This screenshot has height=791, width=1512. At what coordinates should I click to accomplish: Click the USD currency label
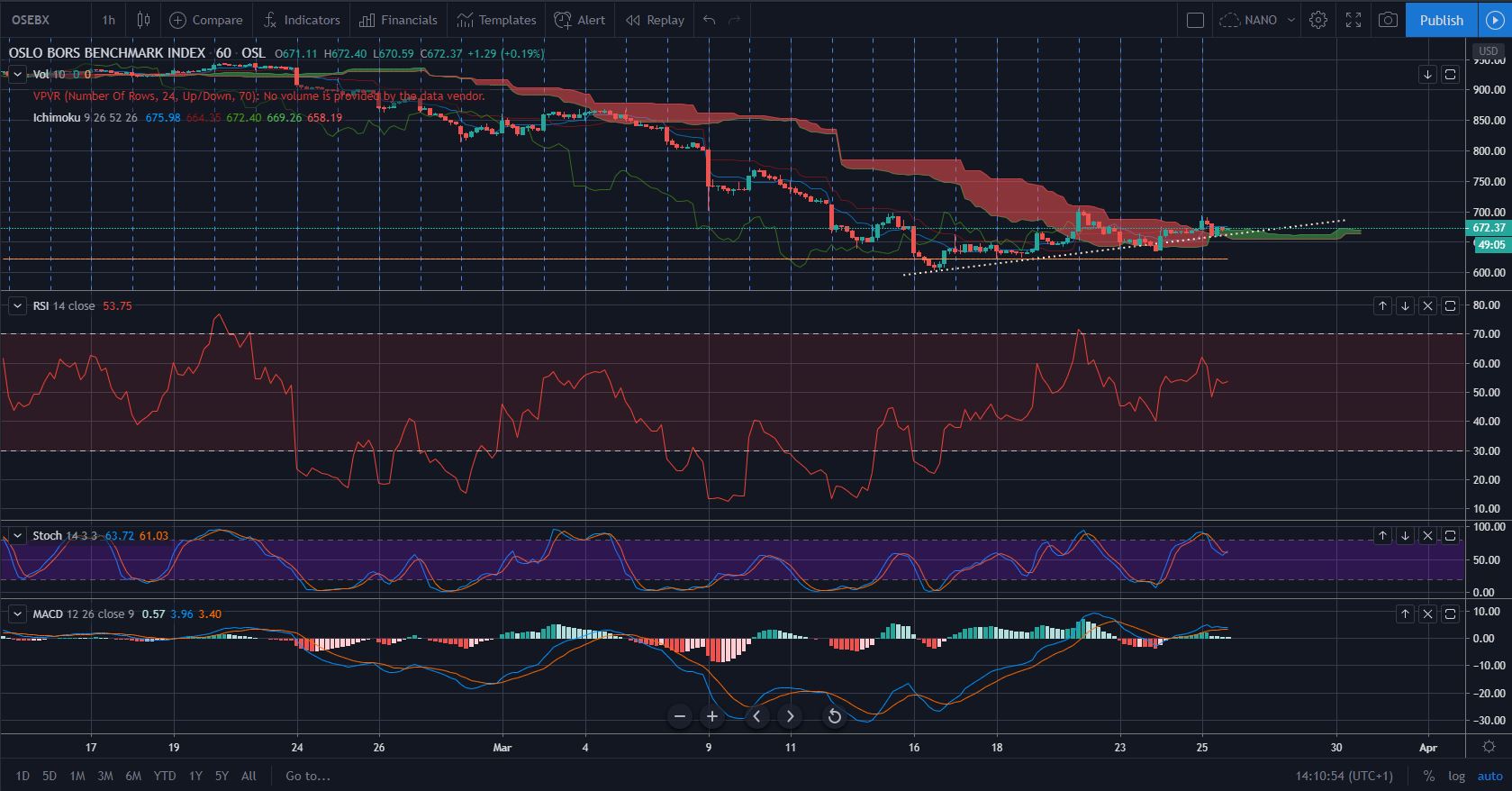[1489, 50]
